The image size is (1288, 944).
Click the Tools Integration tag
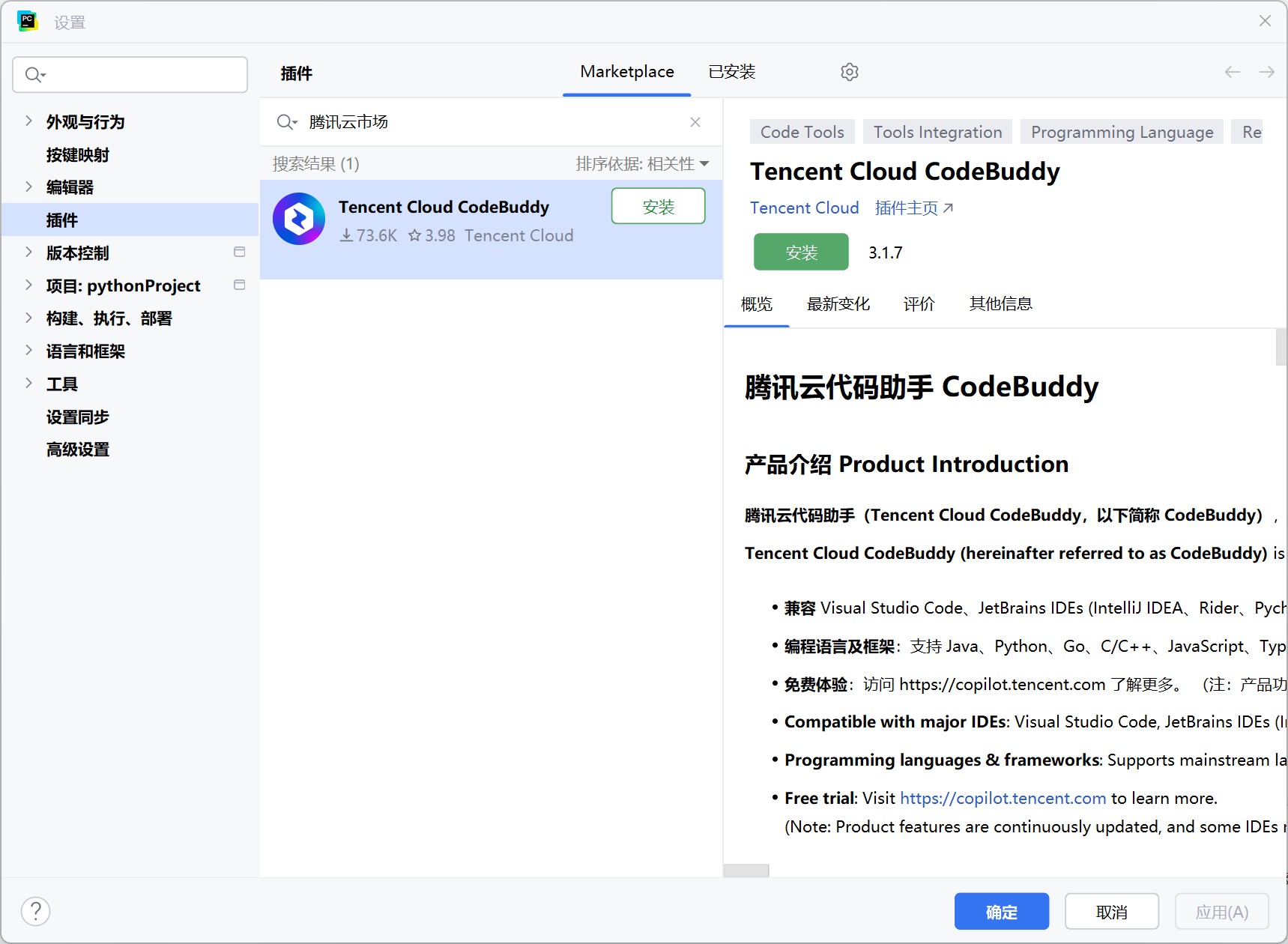click(x=937, y=132)
